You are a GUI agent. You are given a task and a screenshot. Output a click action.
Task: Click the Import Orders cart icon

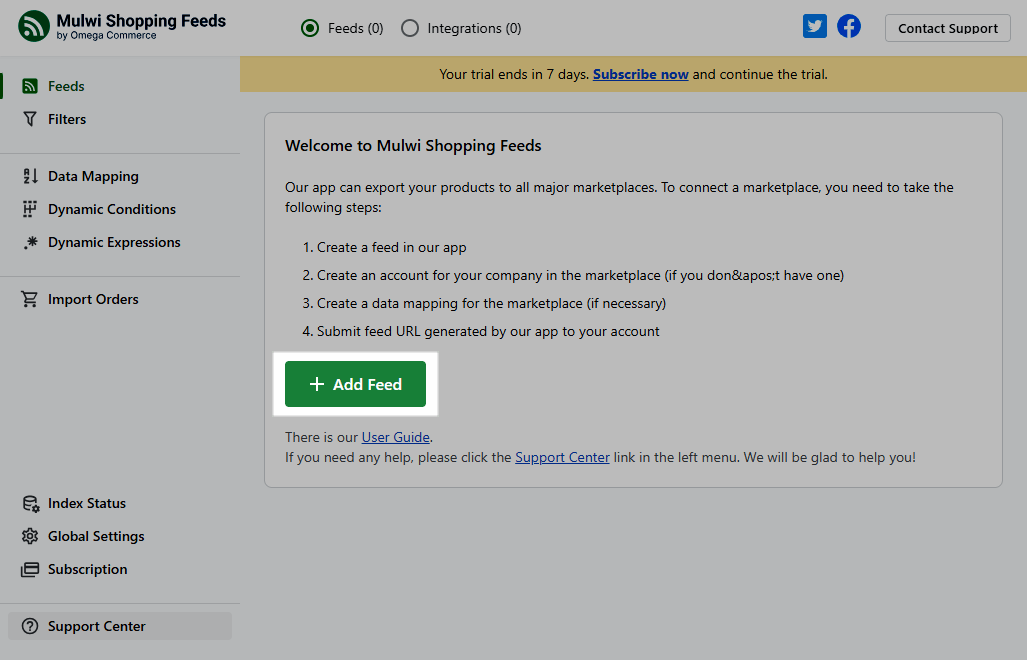click(30, 299)
